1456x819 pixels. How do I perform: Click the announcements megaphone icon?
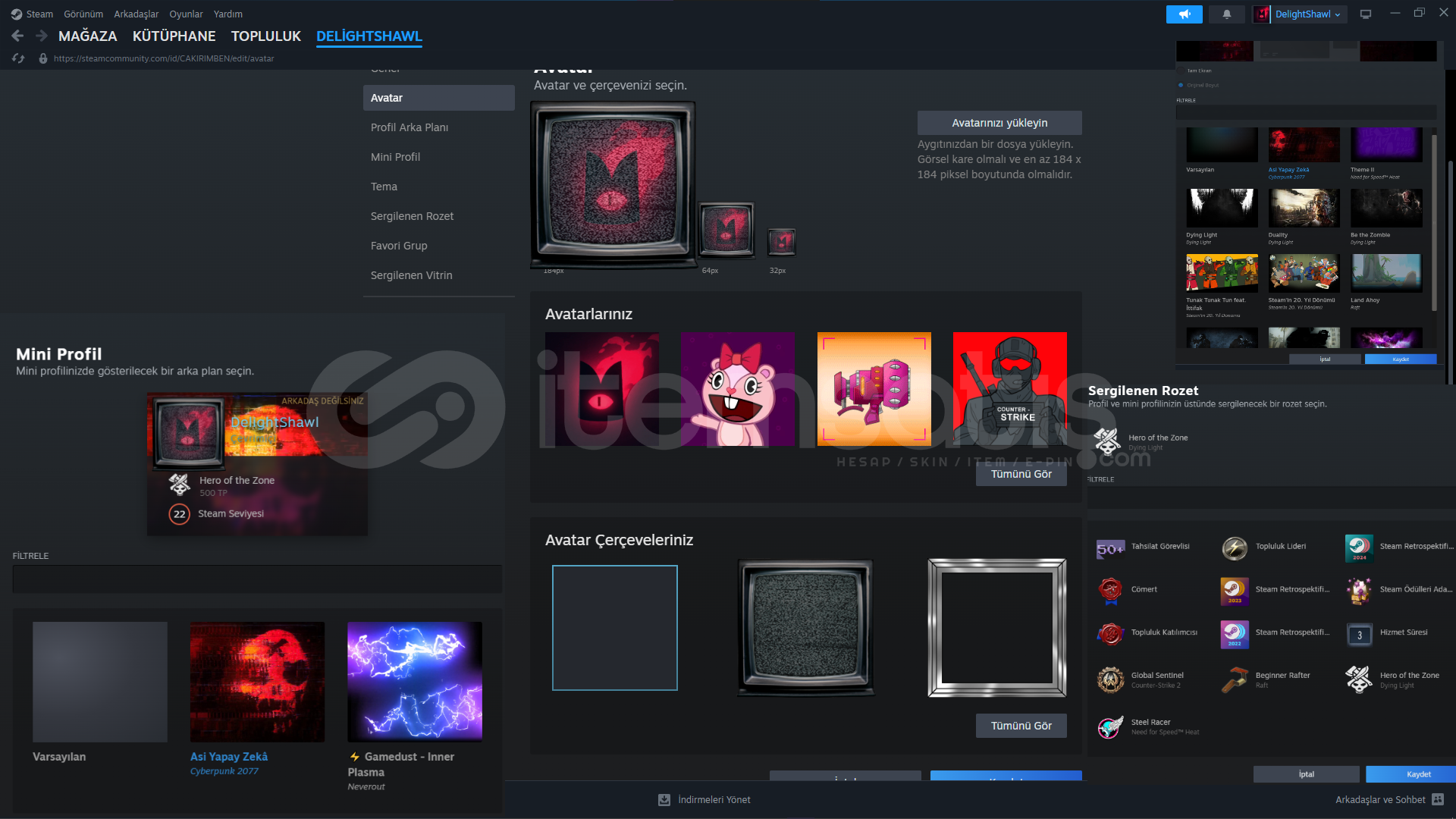coord(1184,14)
